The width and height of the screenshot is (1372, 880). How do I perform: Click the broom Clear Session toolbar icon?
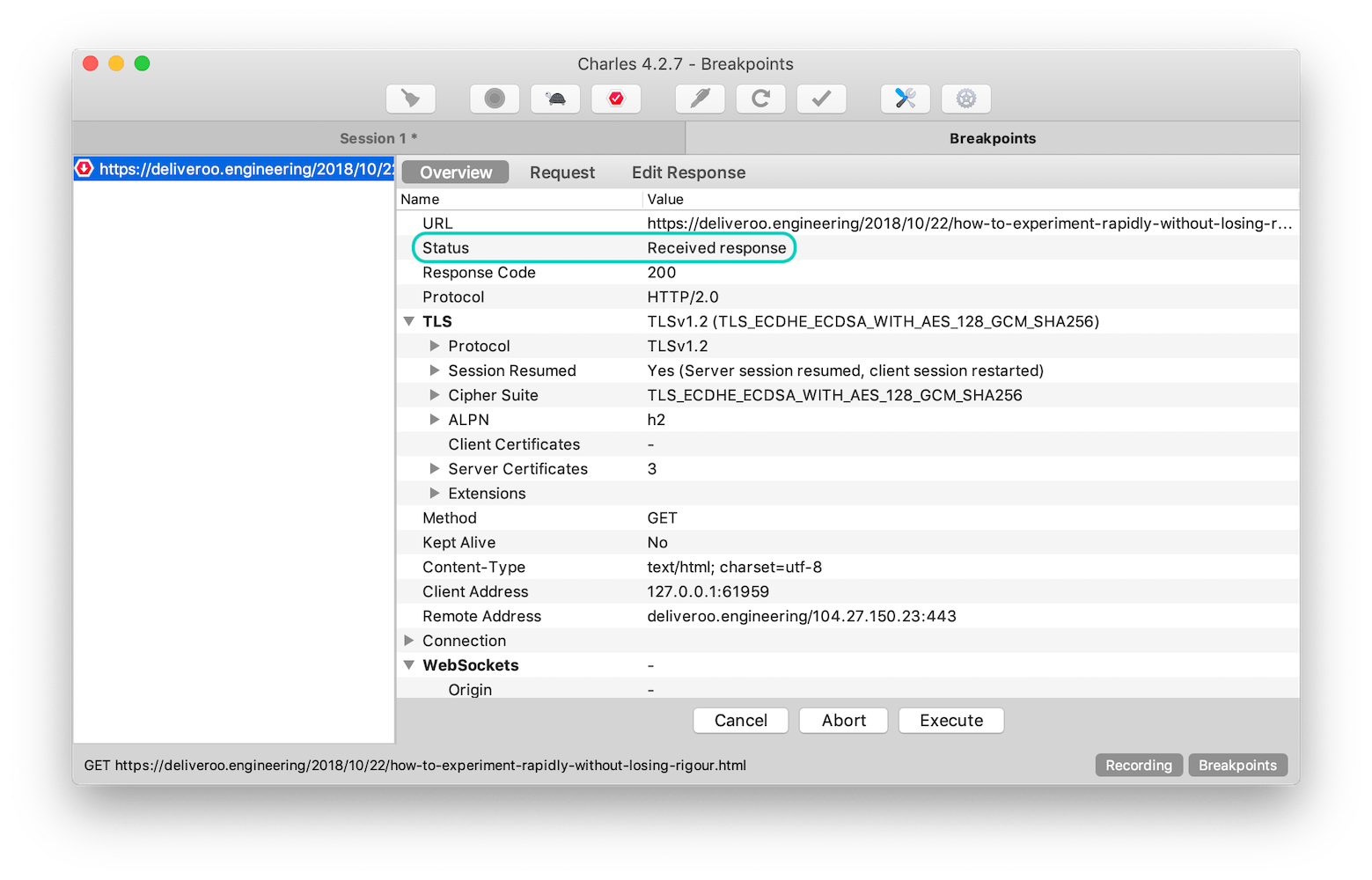pos(411,99)
